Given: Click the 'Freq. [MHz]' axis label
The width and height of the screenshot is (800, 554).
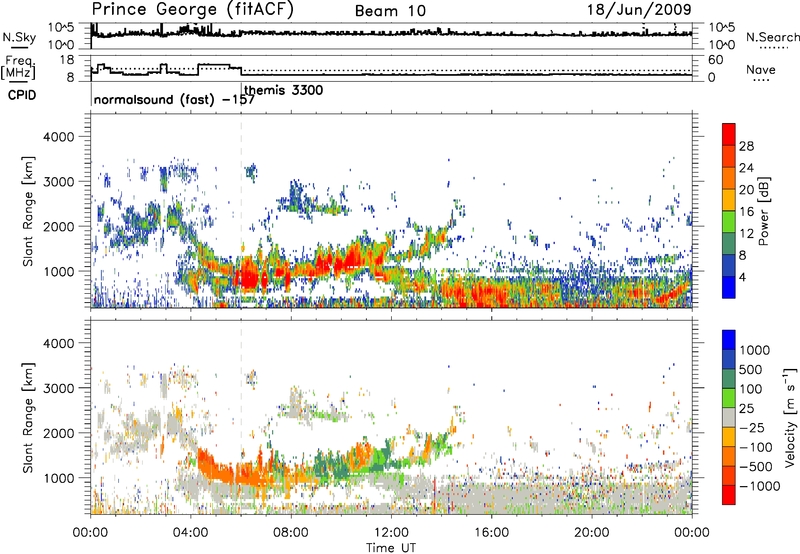Looking at the screenshot, I should click(x=19, y=67).
